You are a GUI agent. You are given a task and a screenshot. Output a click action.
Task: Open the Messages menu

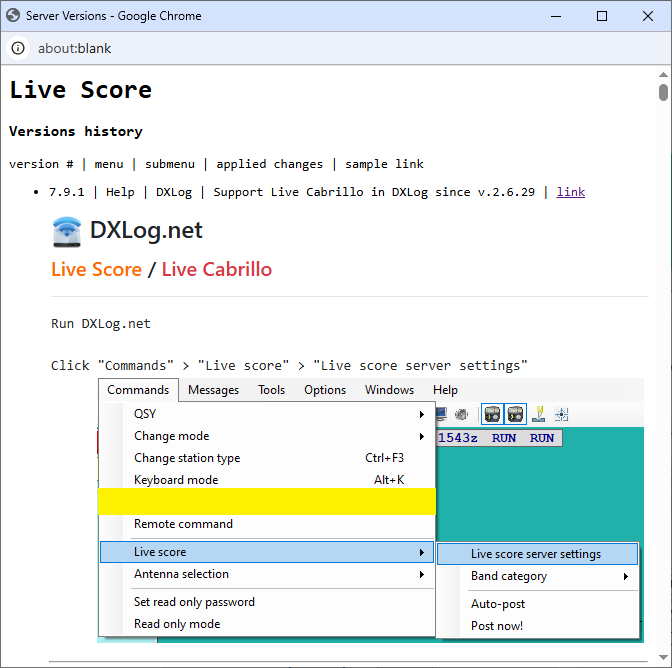(213, 390)
